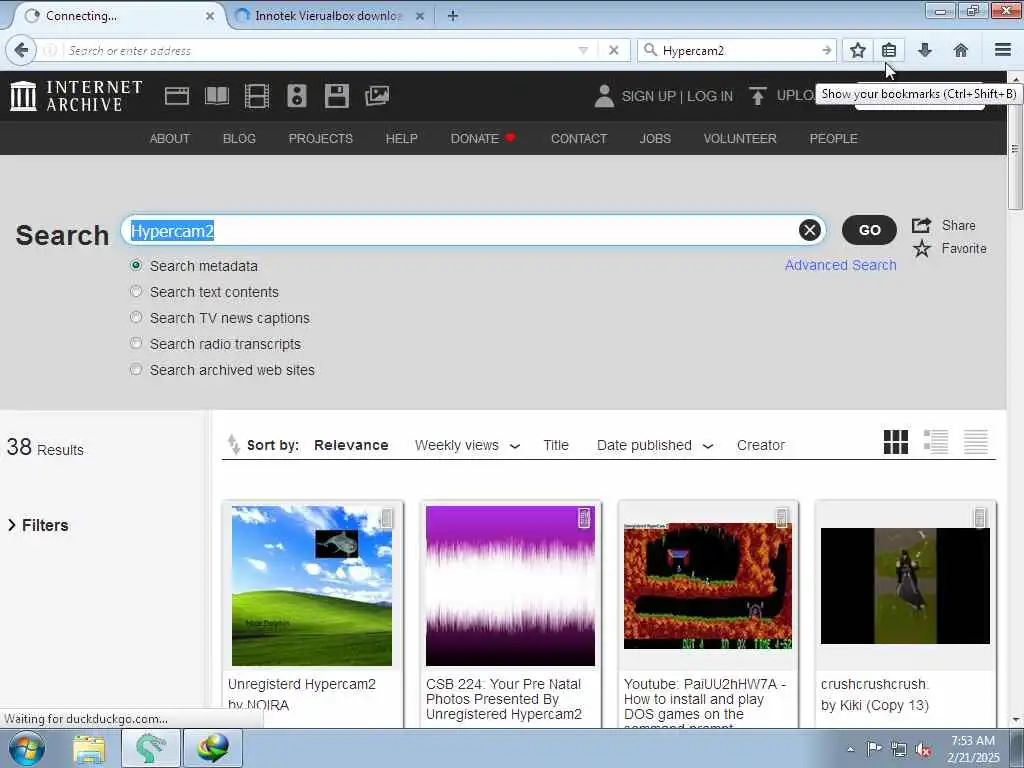This screenshot has width=1024, height=768.
Task: Click the GO search button
Action: coord(869,230)
